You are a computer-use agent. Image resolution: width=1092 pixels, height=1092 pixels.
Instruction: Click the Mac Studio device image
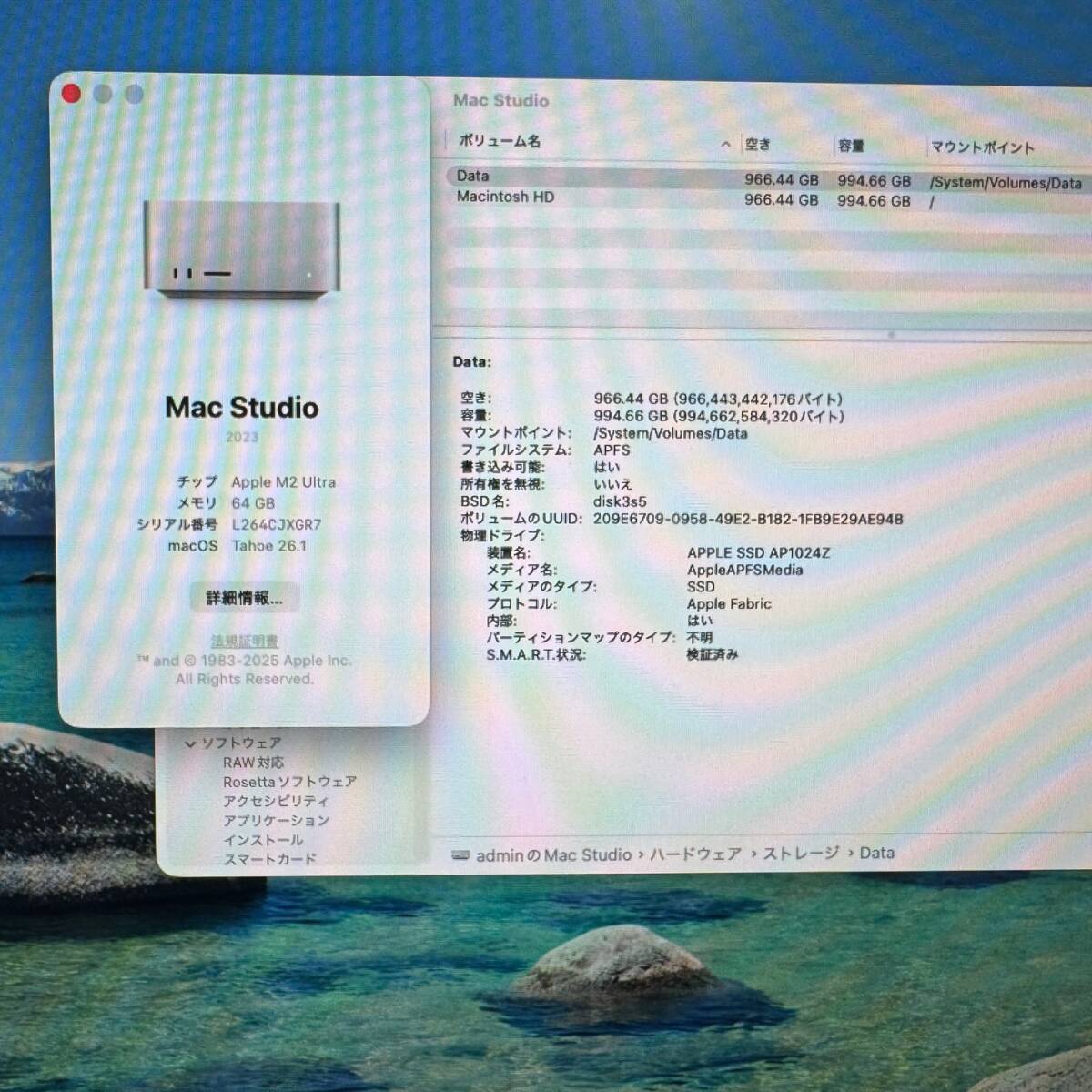[x=242, y=249]
